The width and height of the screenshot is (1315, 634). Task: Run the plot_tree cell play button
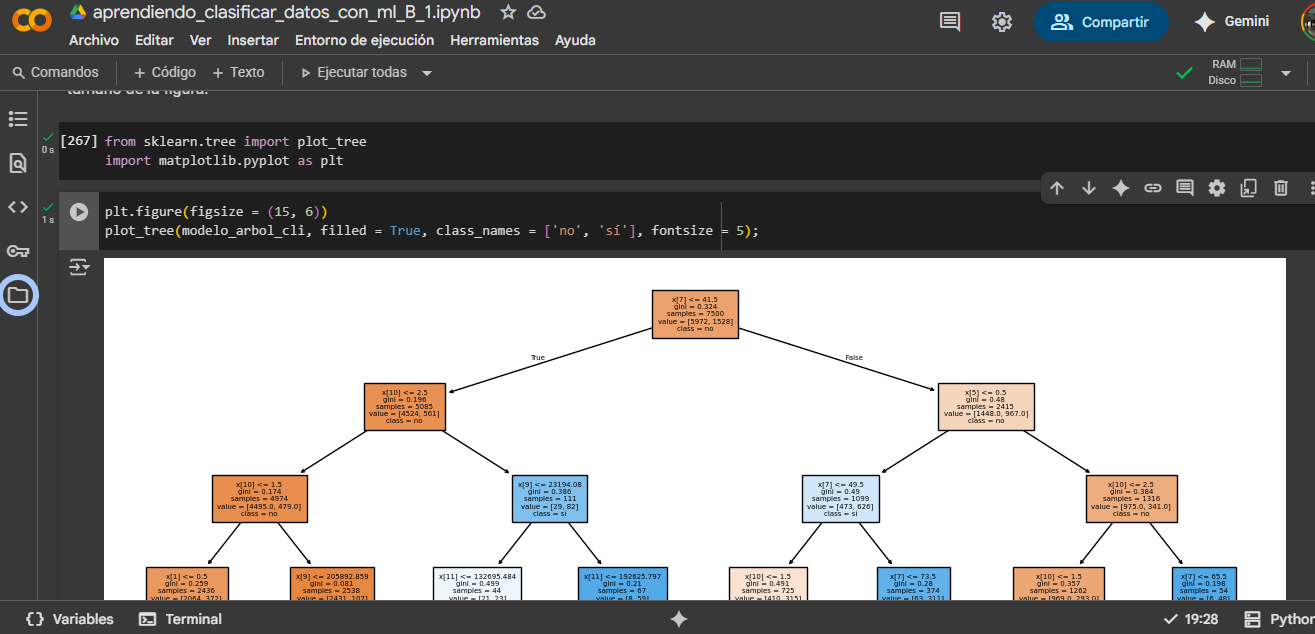pos(79,212)
